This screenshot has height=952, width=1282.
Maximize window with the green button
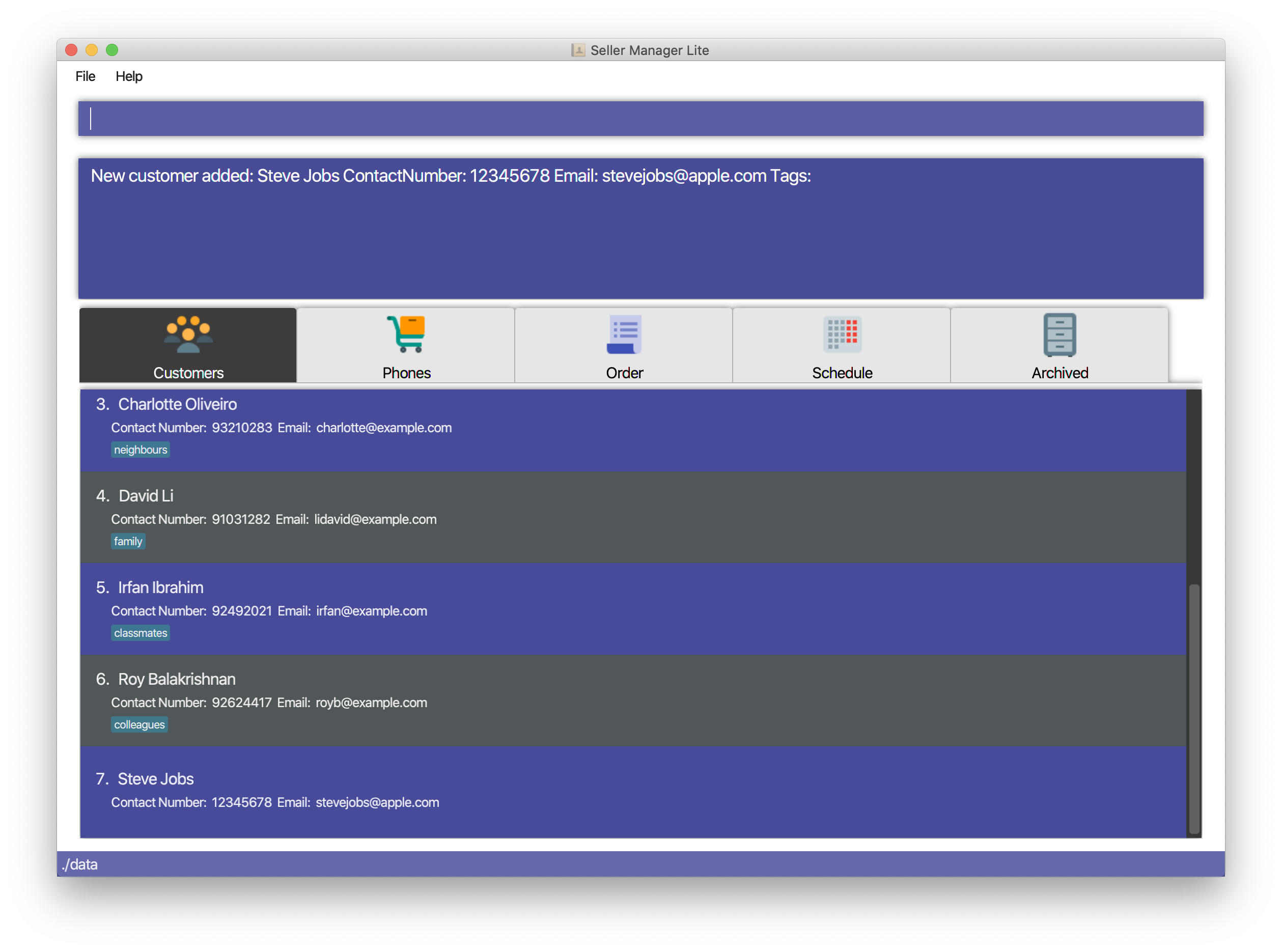click(113, 50)
